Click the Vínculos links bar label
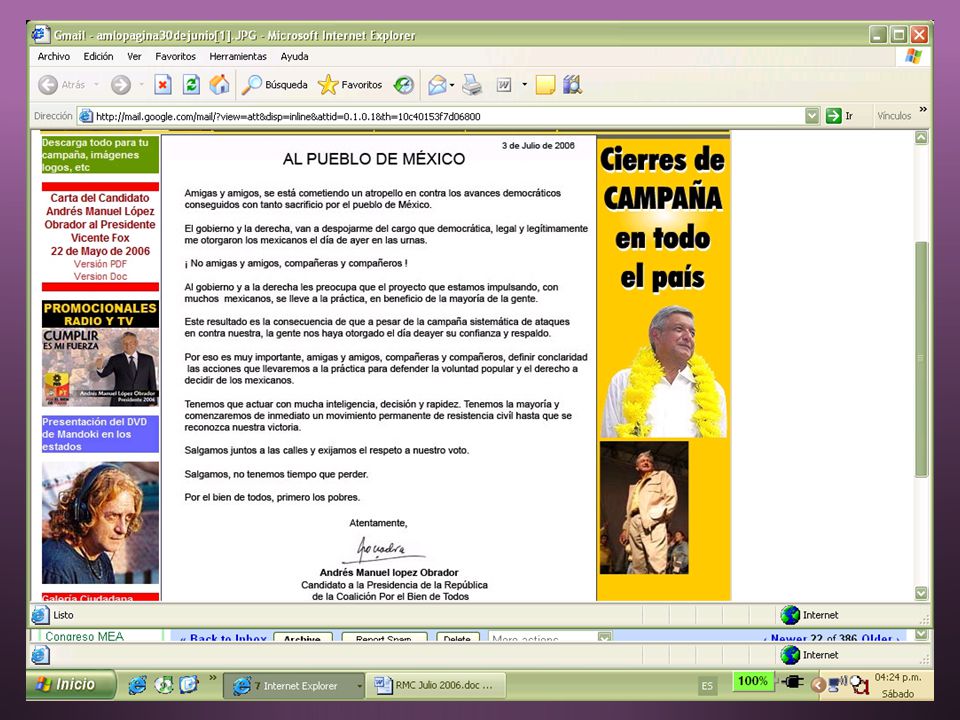Image resolution: width=960 pixels, height=720 pixels. pos(894,116)
